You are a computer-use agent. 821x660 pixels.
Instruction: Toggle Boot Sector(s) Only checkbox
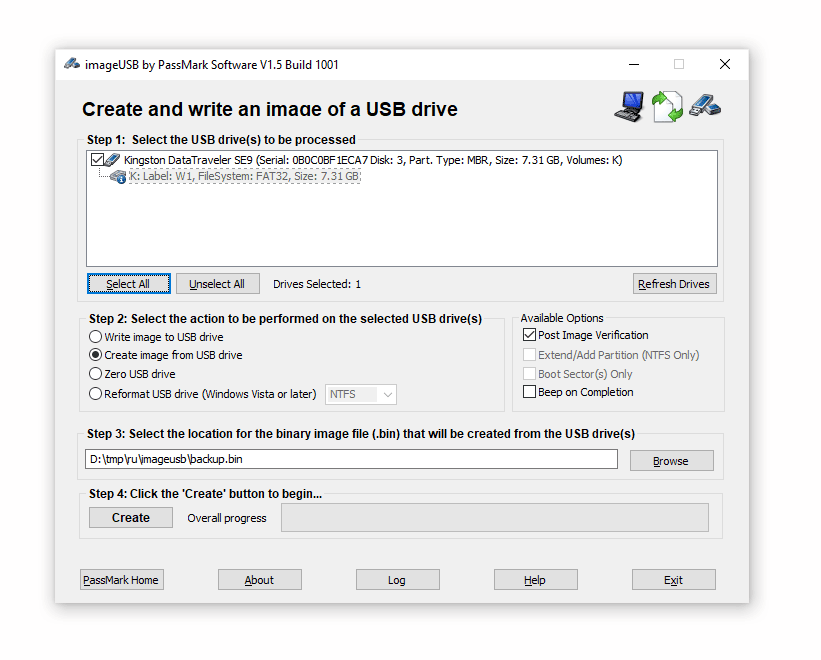(x=529, y=374)
